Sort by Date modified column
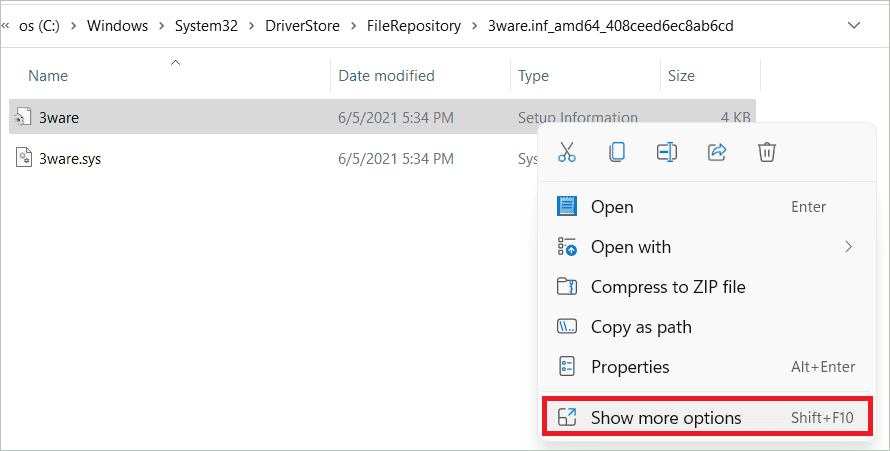The image size is (890, 451). pos(387,76)
